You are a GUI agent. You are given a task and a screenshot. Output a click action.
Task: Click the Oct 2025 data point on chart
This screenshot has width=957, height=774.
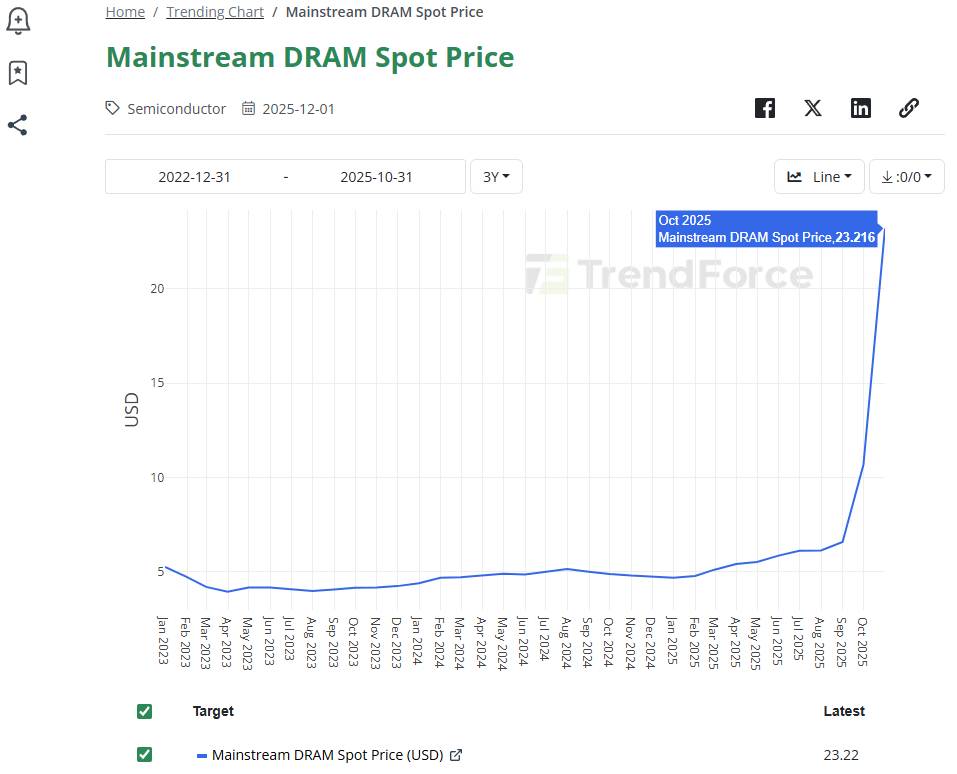(884, 228)
